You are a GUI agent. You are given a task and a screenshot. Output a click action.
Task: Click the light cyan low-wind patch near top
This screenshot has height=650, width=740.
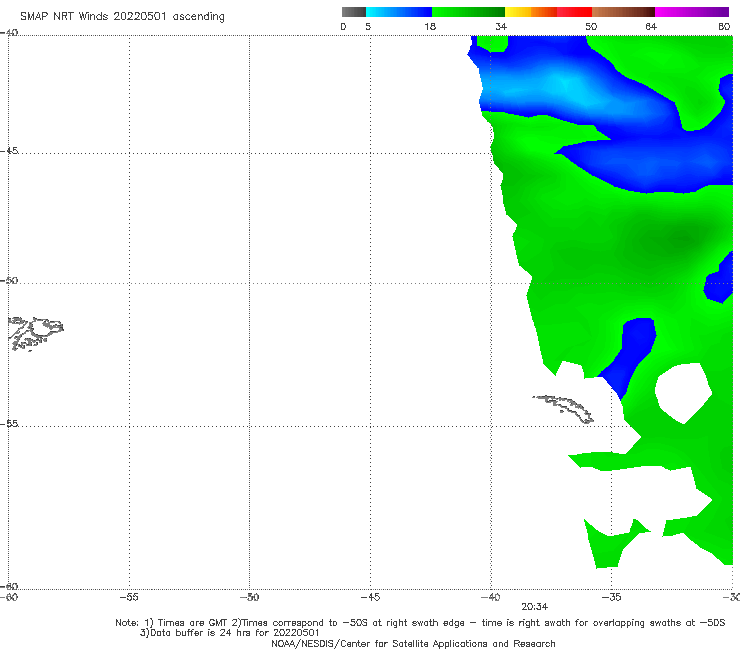[x=566, y=85]
